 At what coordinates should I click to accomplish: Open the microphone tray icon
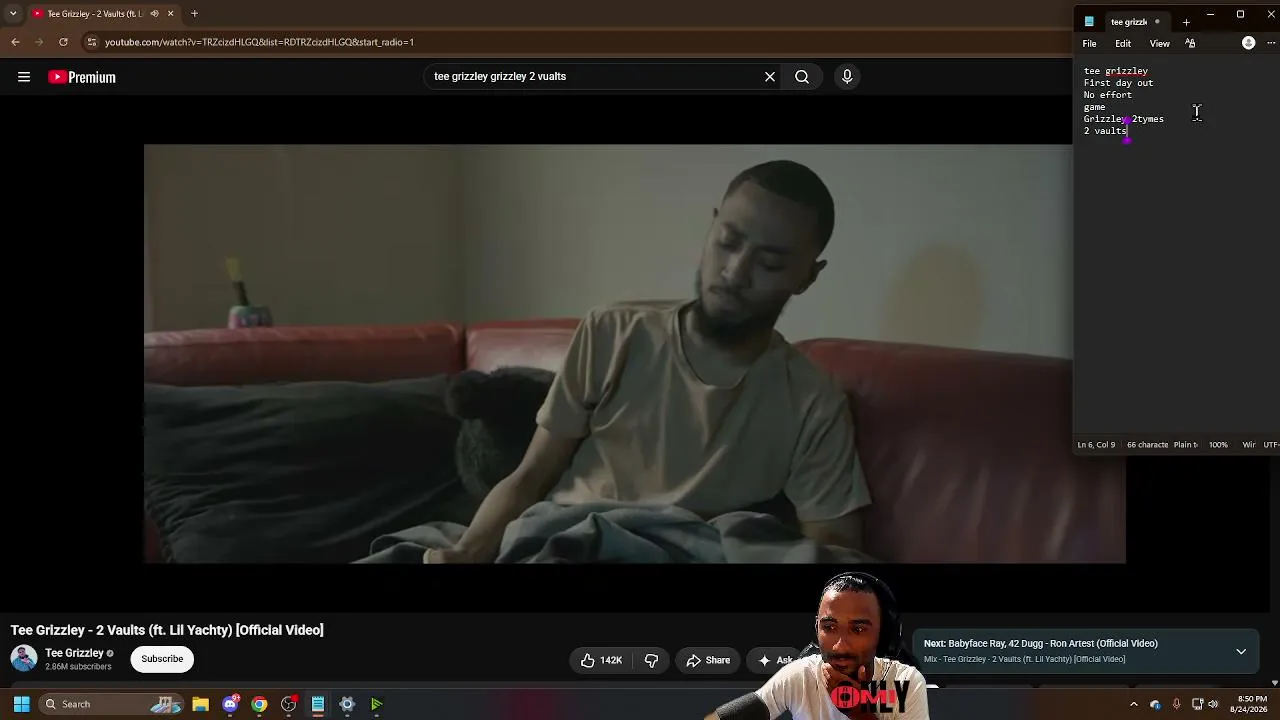(1176, 704)
